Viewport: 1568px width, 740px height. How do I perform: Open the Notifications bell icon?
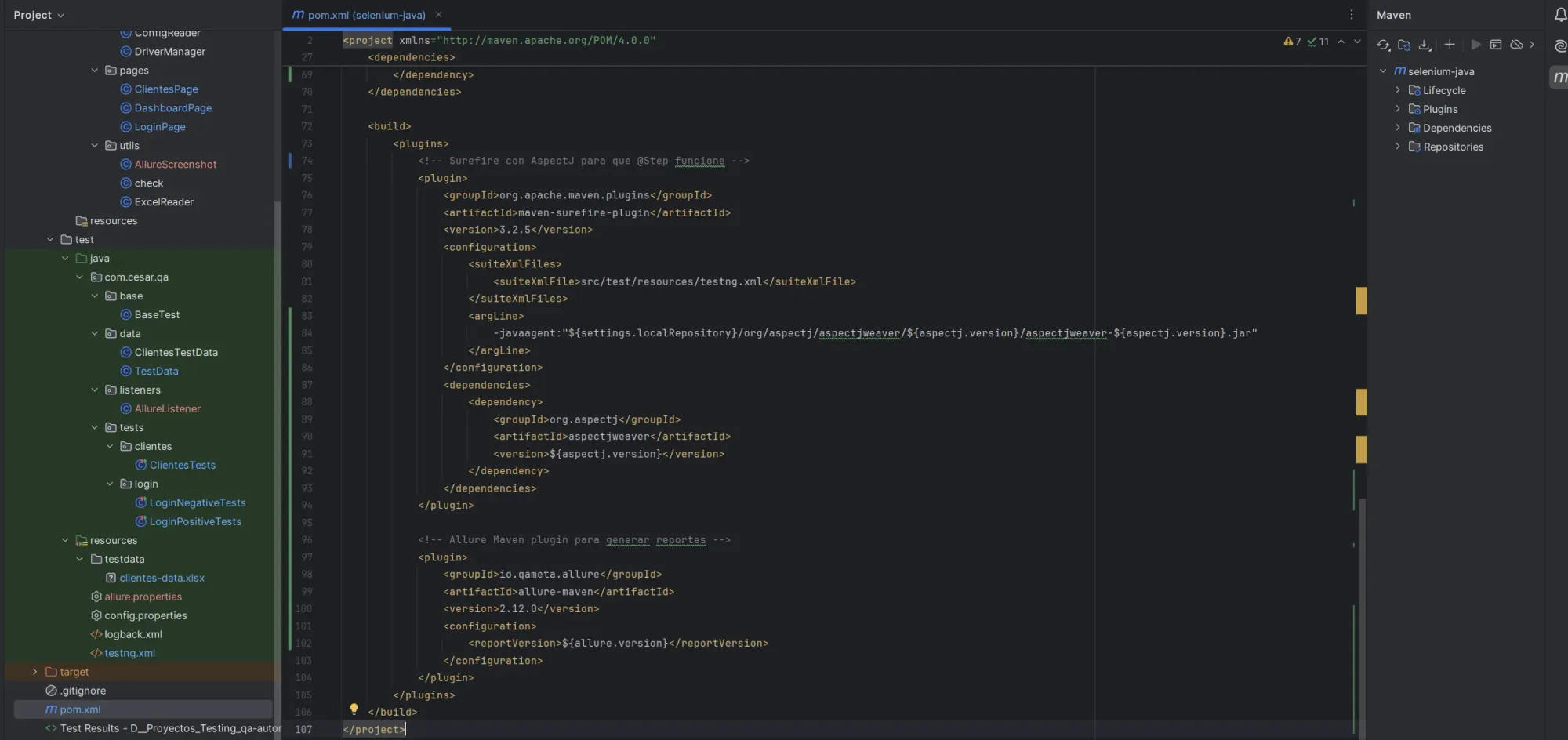1559,14
